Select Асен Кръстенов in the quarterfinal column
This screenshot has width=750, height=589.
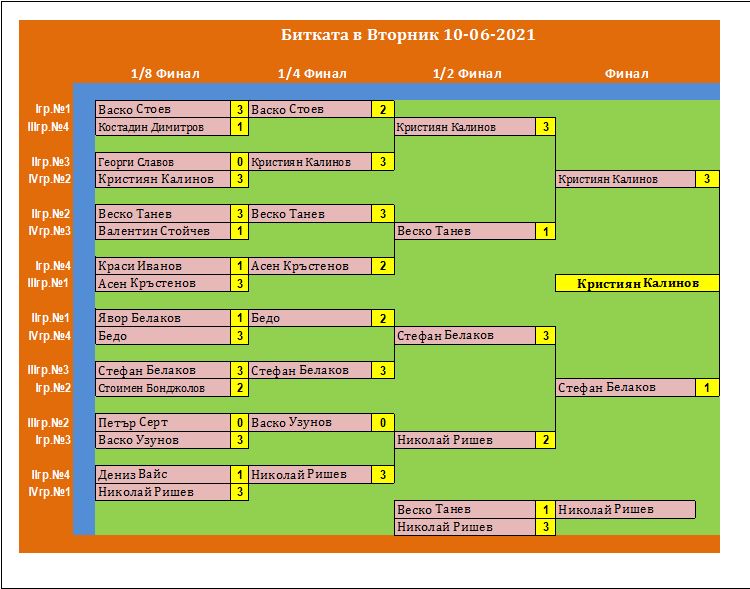click(310, 266)
